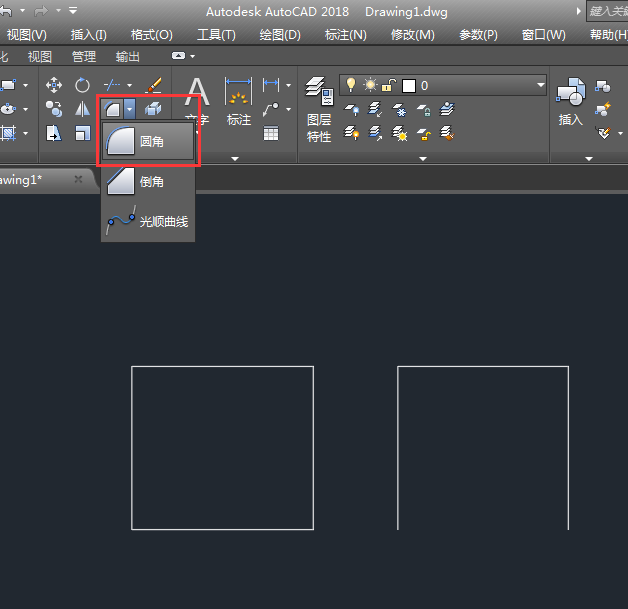Click the Layer Freeze icon

point(399,109)
